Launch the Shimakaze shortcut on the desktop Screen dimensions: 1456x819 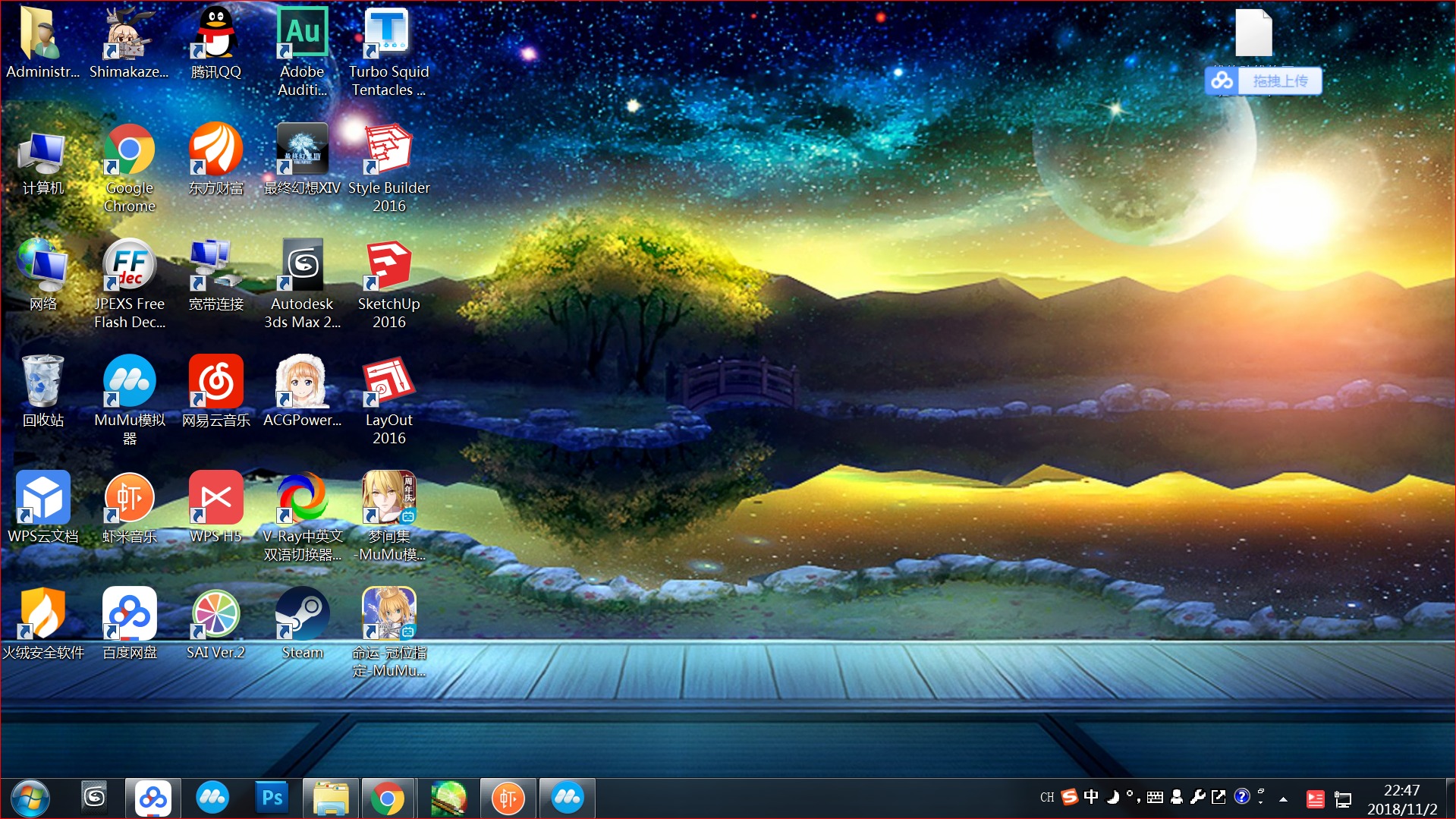coord(129,43)
